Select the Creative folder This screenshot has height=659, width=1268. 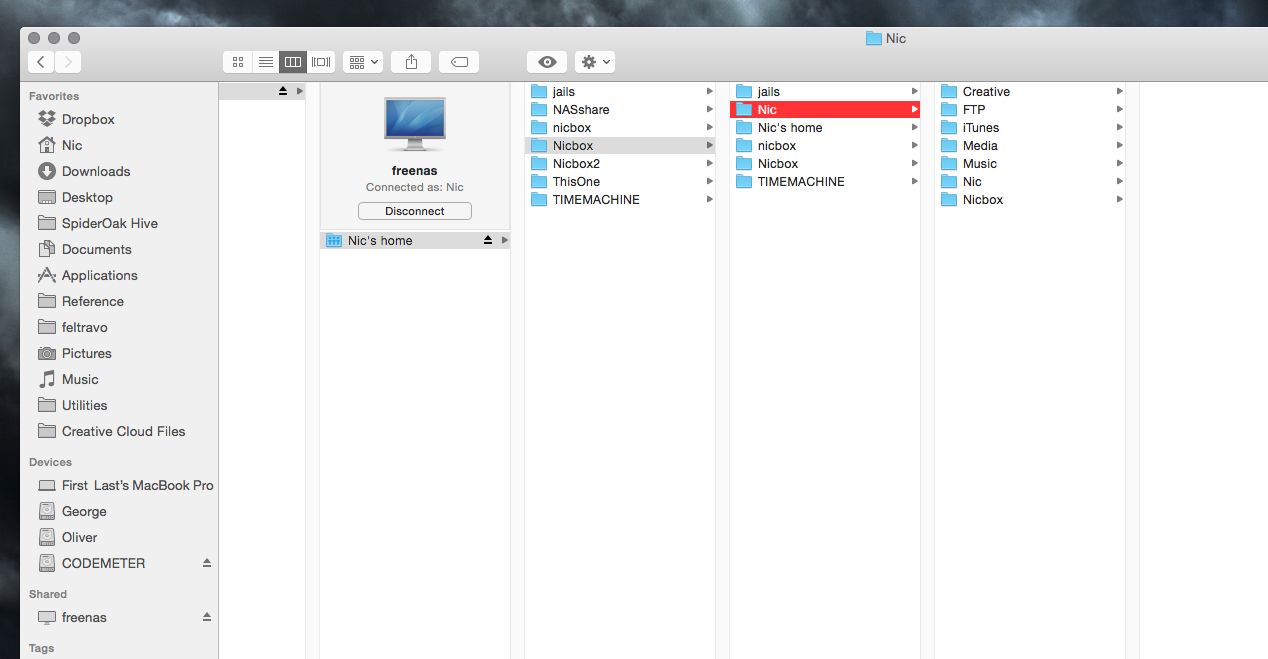click(1030, 91)
